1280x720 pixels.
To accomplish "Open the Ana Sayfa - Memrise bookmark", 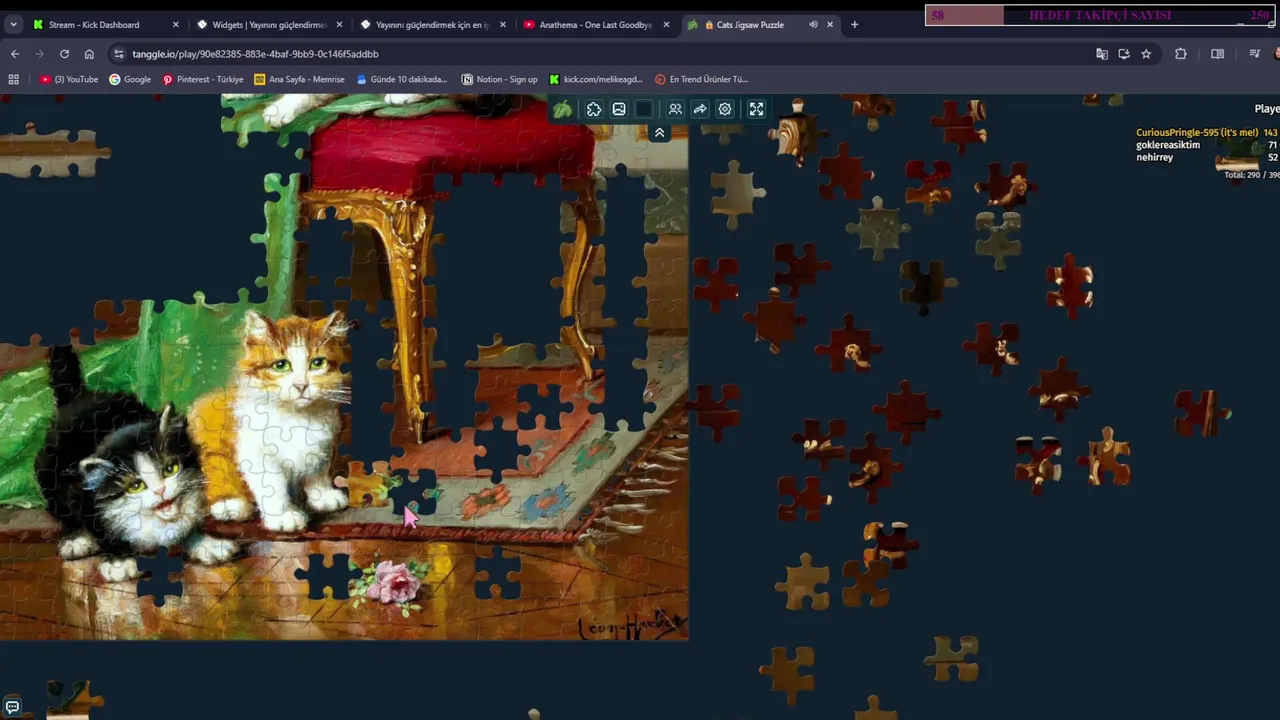I will coord(299,79).
